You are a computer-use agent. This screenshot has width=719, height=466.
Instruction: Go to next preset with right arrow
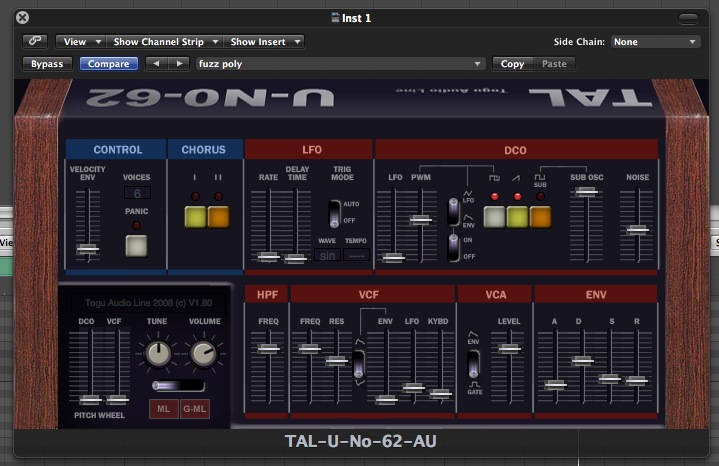(179, 63)
